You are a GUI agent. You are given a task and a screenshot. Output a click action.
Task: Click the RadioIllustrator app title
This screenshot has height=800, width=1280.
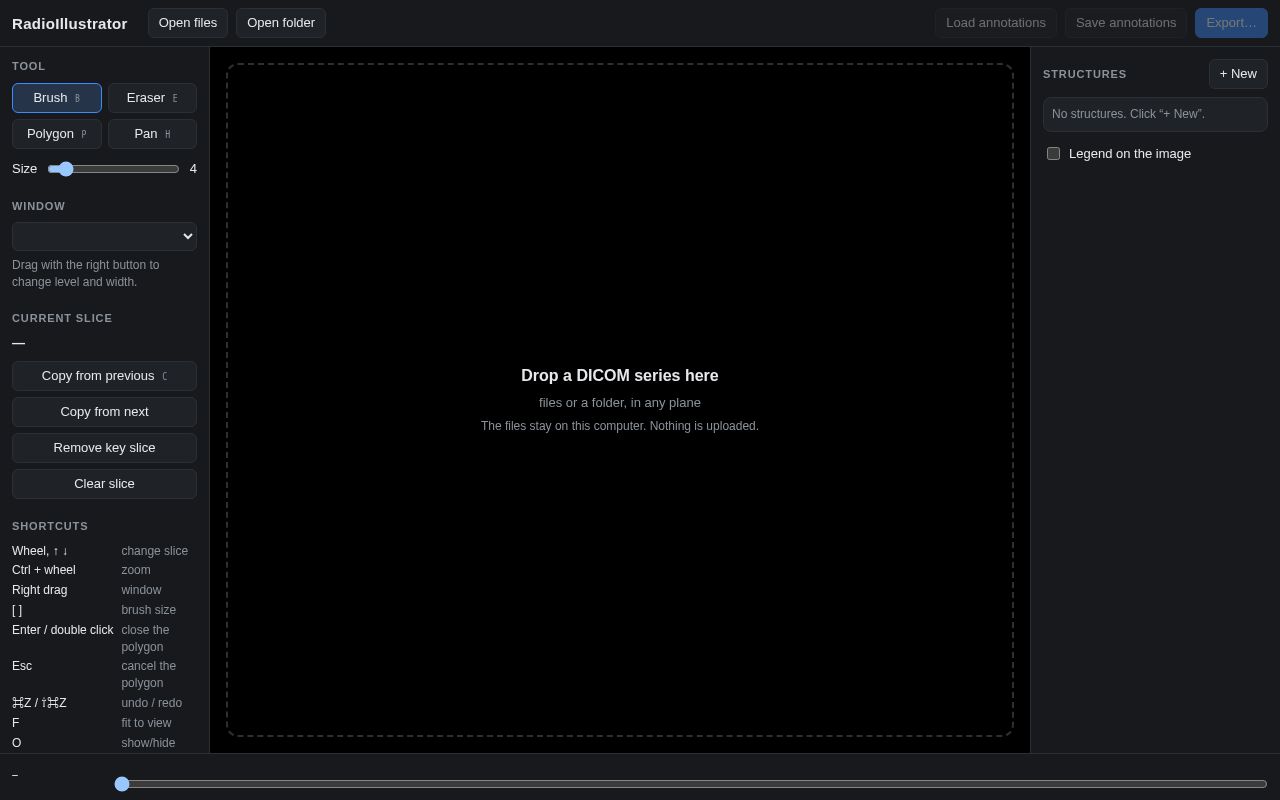pos(70,23)
